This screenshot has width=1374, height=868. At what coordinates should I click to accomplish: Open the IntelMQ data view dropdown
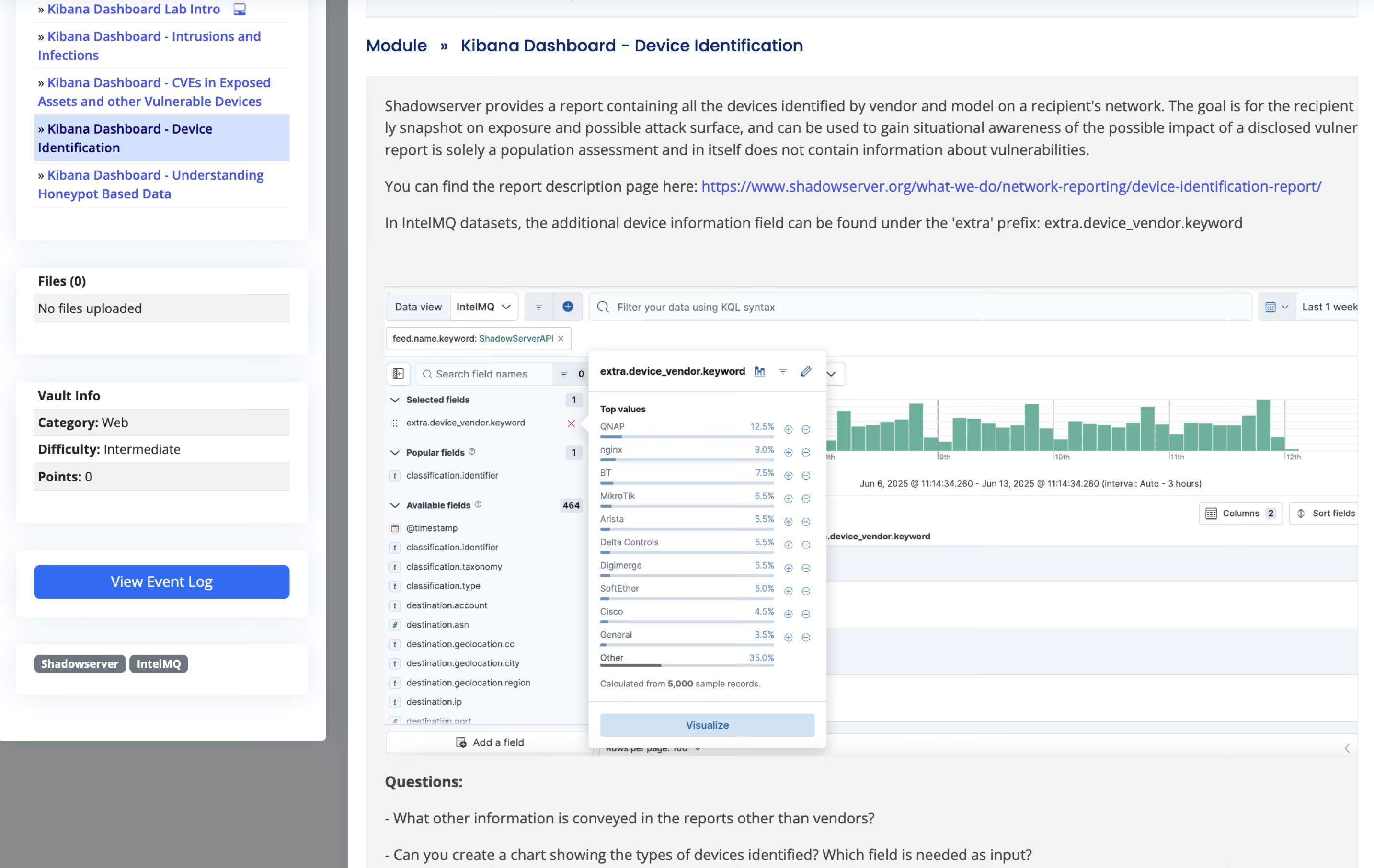484,307
